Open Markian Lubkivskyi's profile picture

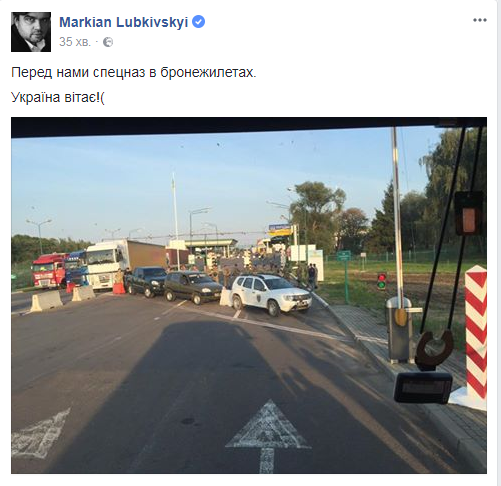(x=31, y=32)
